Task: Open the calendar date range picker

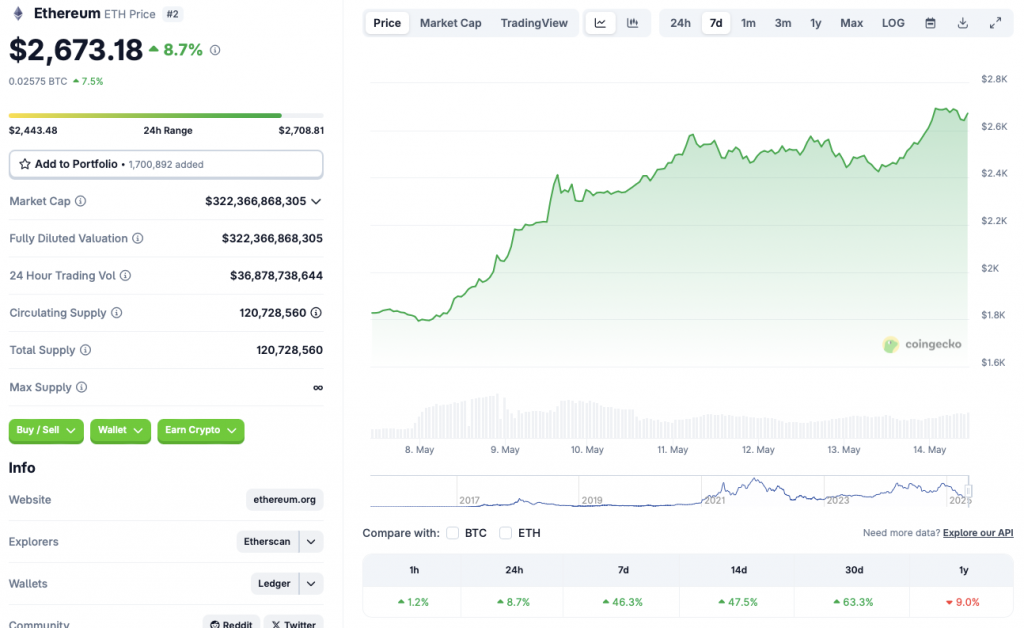Action: click(931, 23)
